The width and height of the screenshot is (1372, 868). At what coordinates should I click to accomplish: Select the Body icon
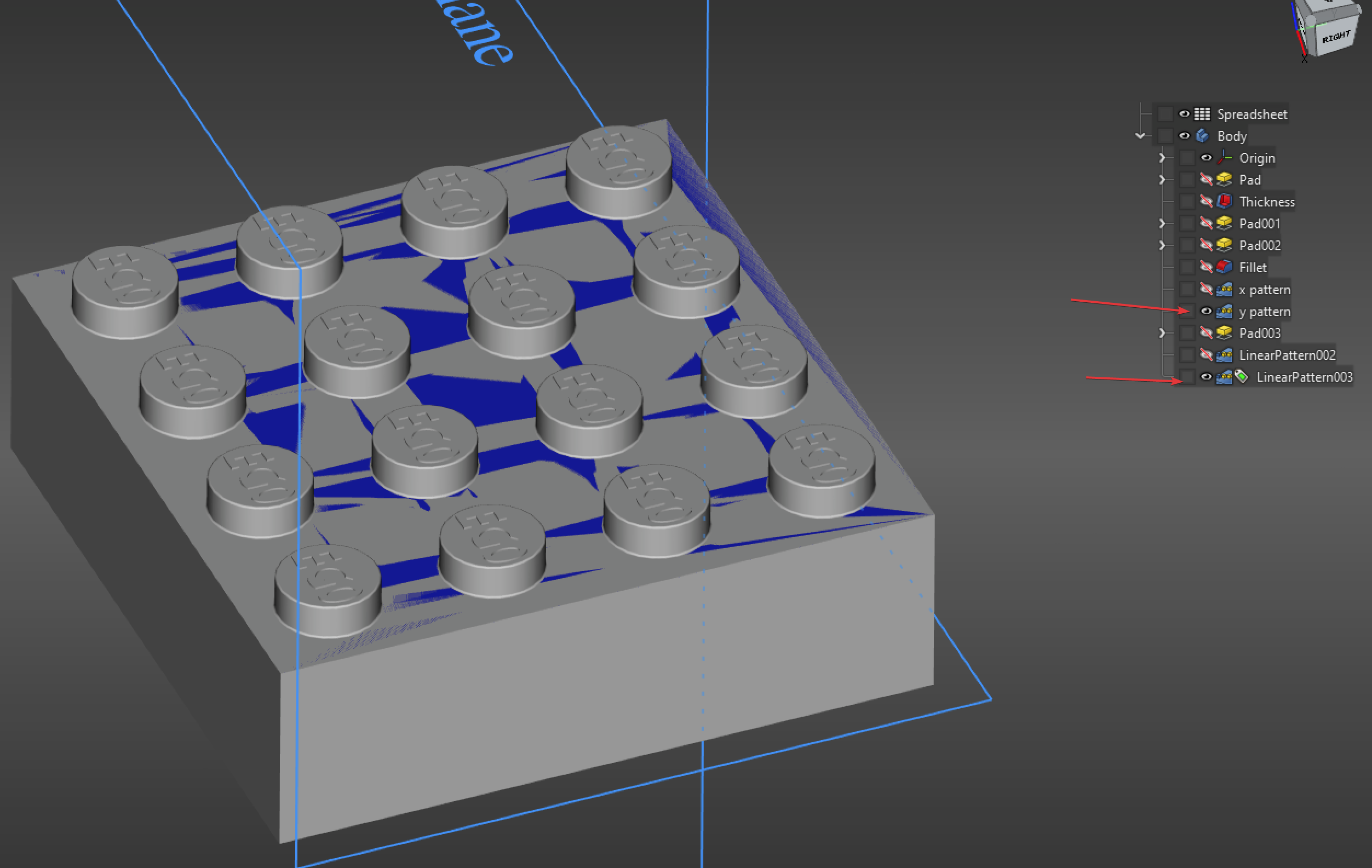click(1202, 136)
